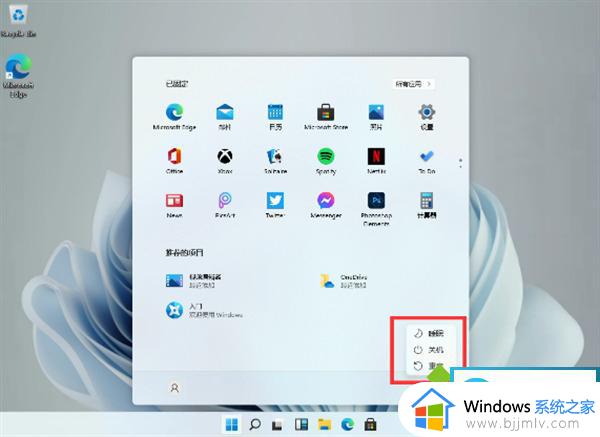Open the Xbox app
The height and width of the screenshot is (437, 600).
(225, 161)
